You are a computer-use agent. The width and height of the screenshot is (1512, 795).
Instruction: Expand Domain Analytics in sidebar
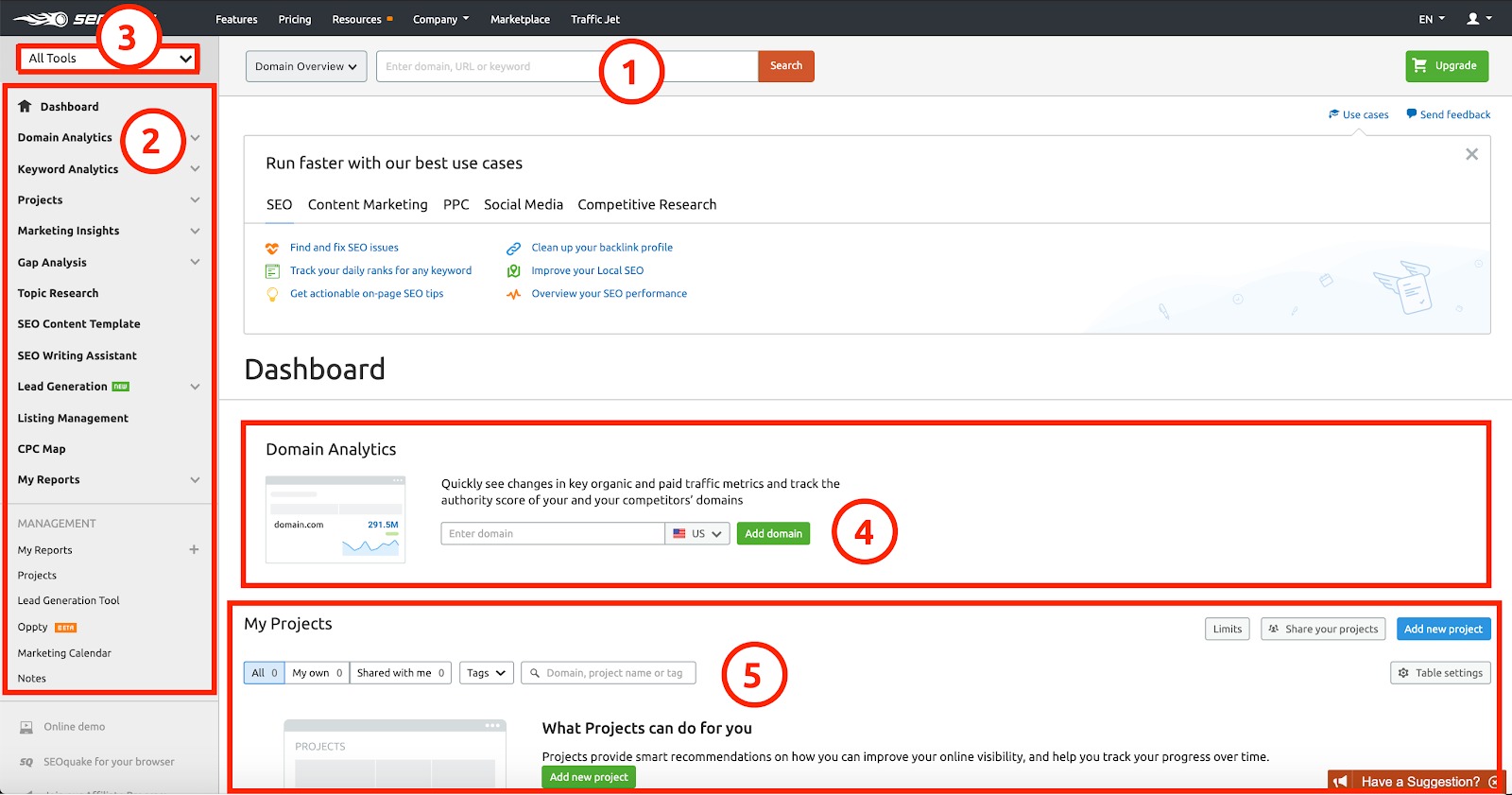click(195, 138)
